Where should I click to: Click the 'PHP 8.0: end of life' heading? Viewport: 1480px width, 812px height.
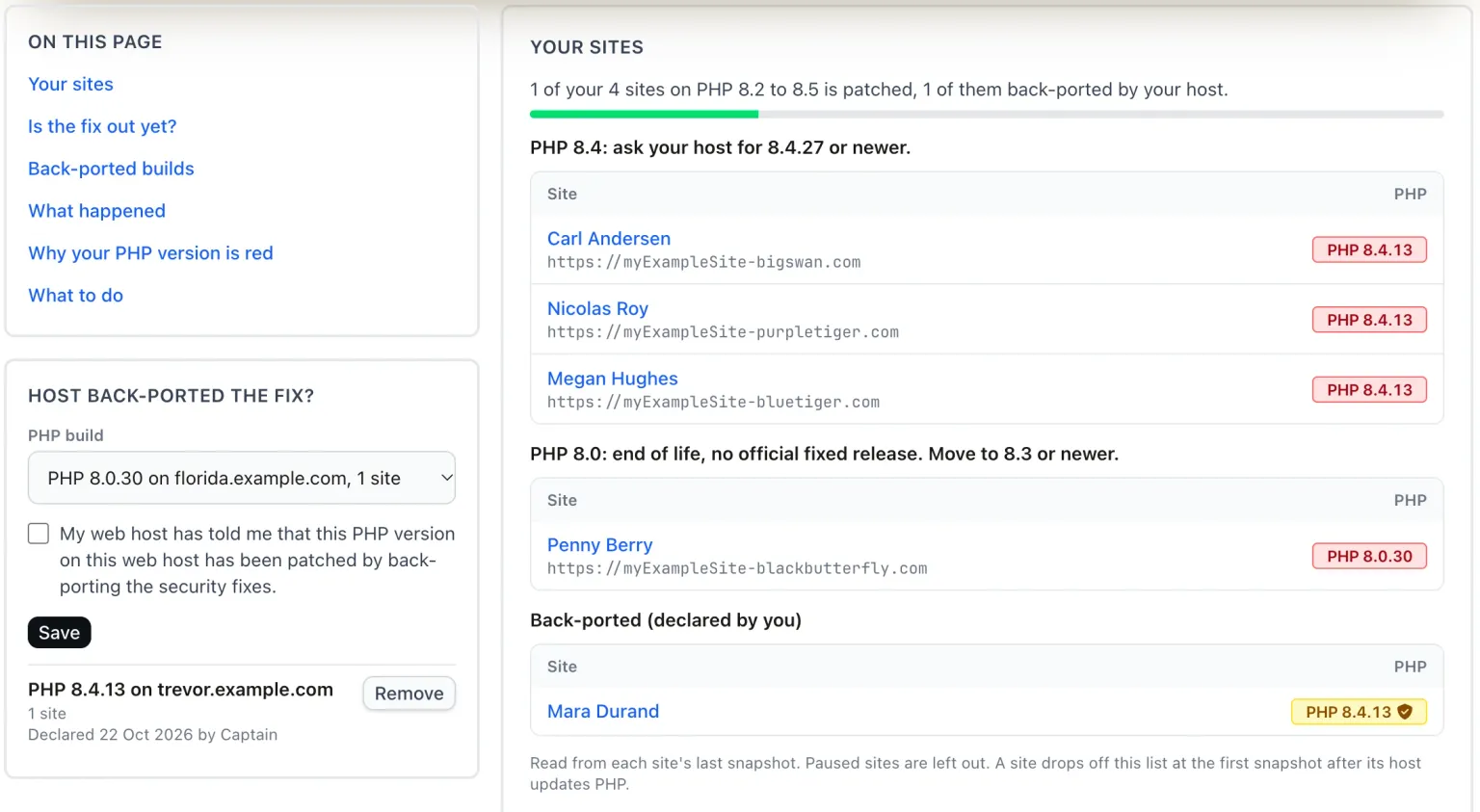tap(824, 454)
